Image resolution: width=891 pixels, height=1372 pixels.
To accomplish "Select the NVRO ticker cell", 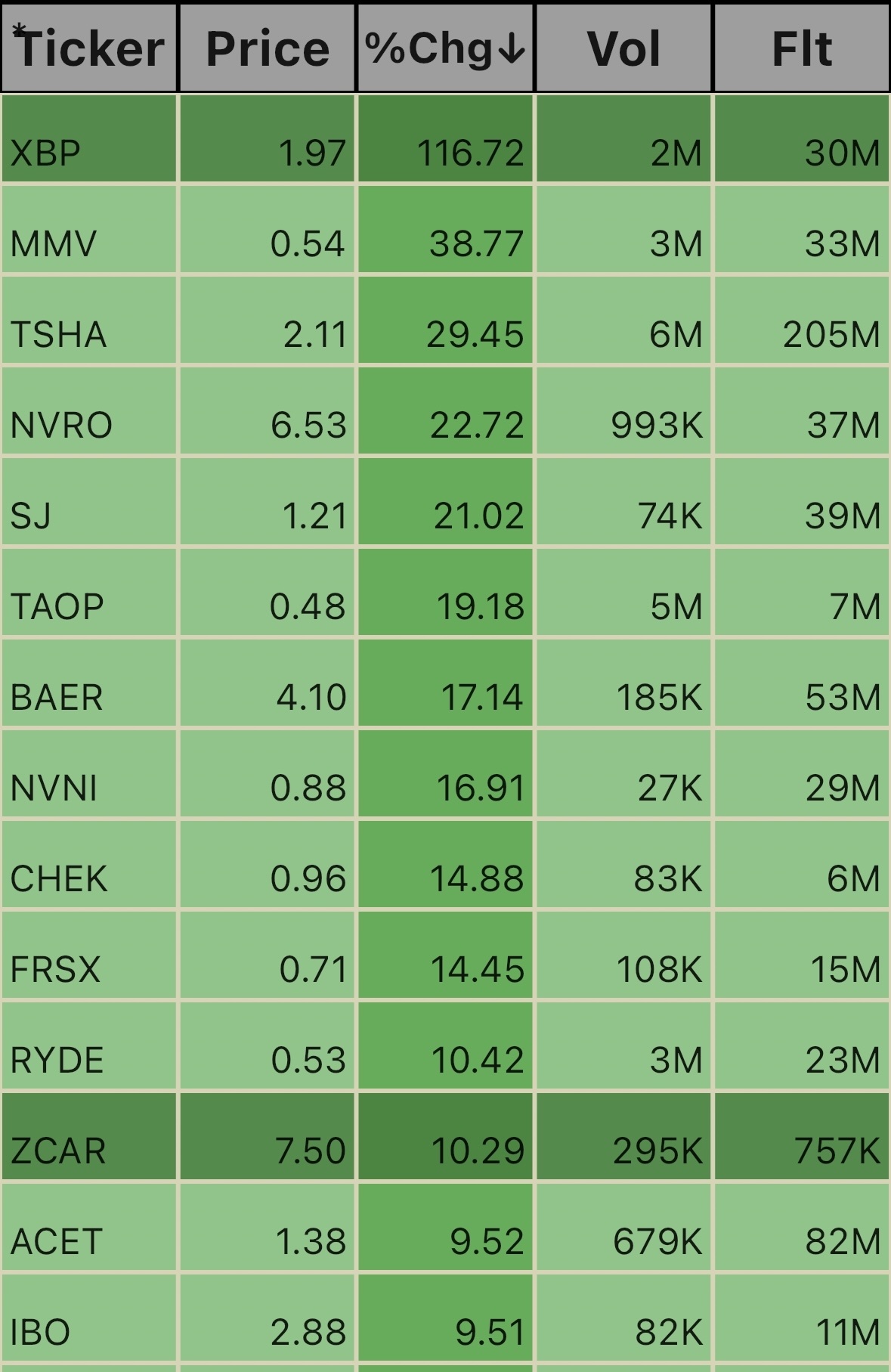I will (89, 411).
